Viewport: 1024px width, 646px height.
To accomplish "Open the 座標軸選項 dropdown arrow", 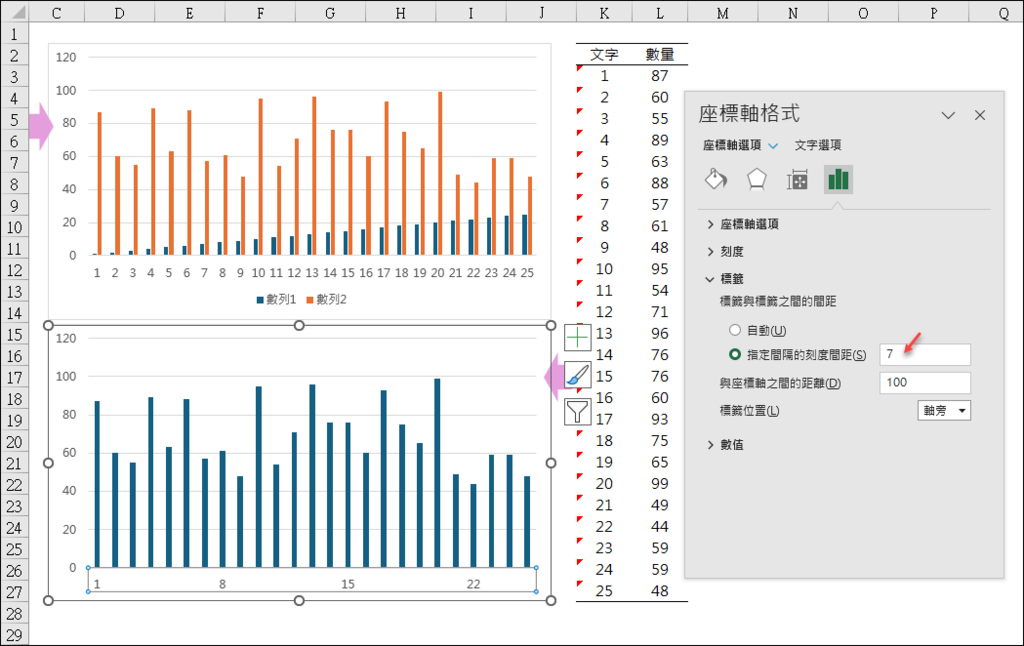I will pyautogui.click(x=773, y=146).
